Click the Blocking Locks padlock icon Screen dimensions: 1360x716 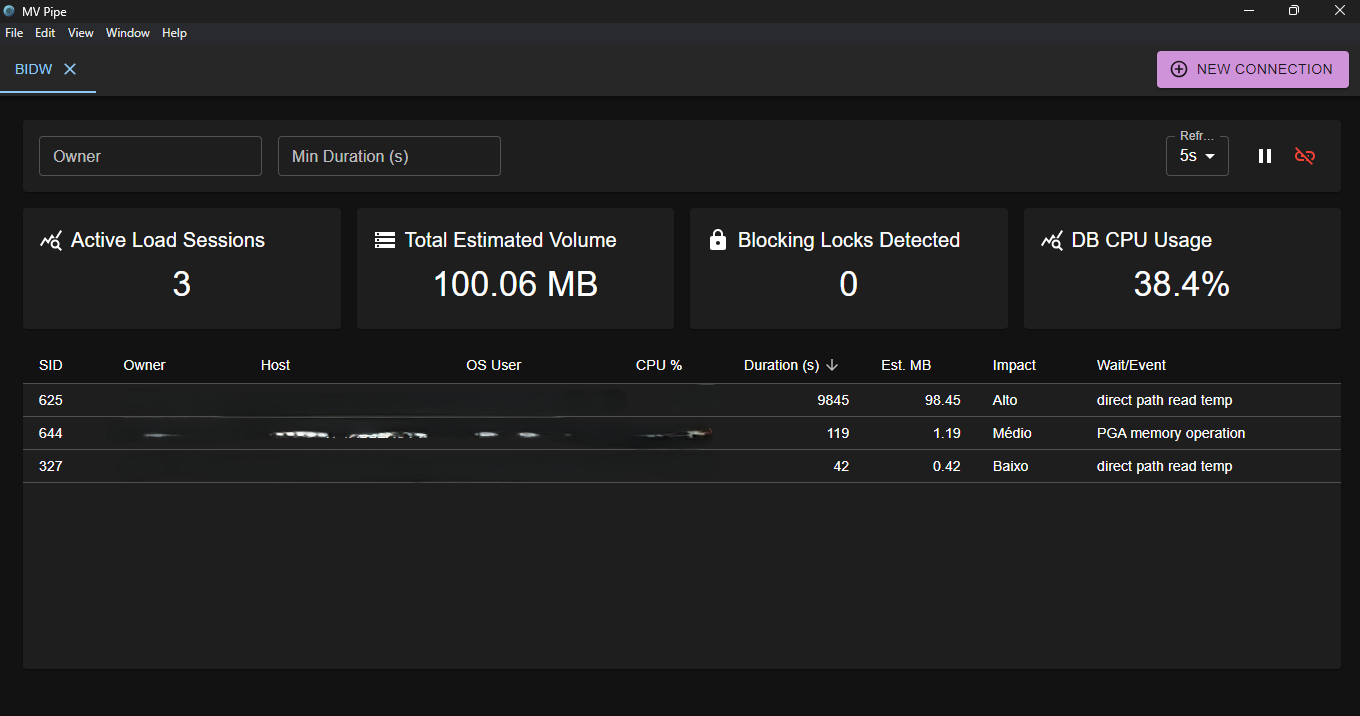tap(717, 240)
